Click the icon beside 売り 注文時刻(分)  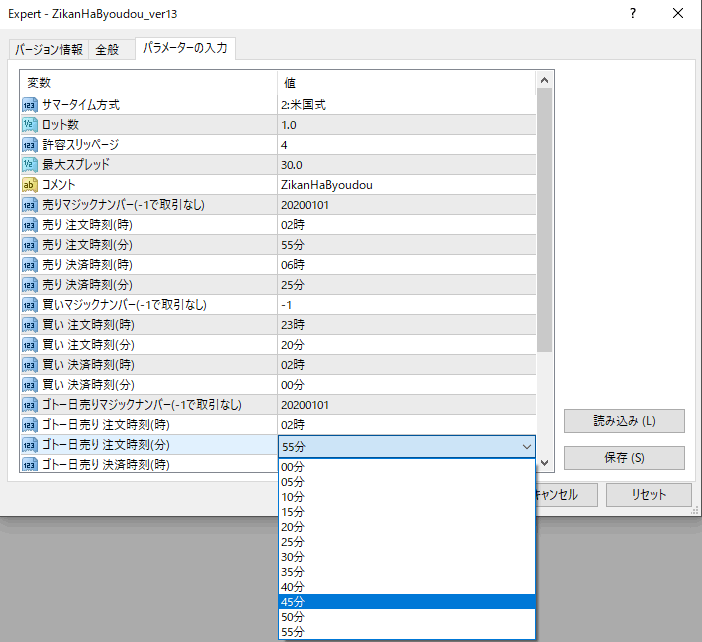coord(30,245)
